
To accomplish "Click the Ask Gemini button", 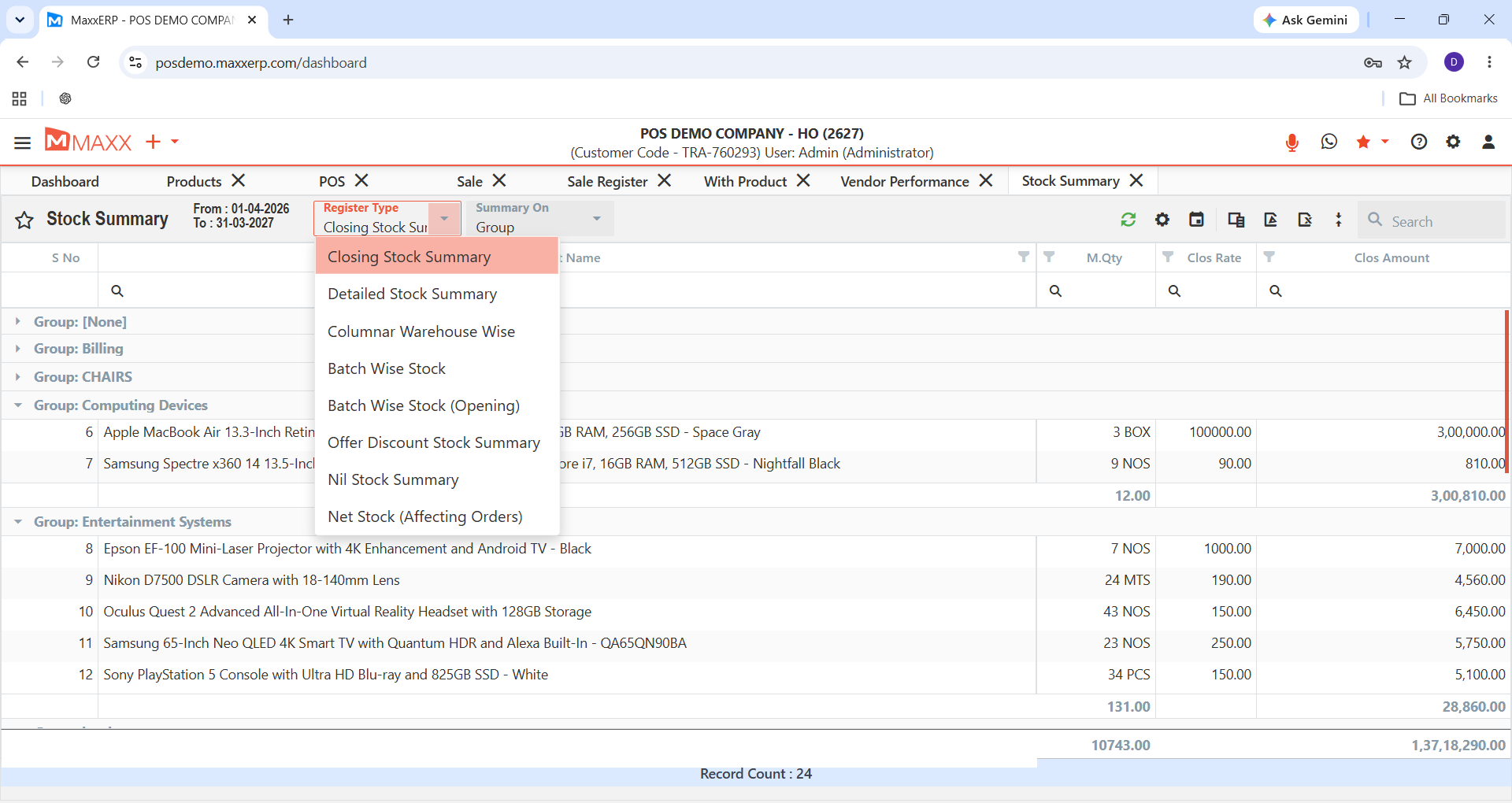I will tap(1306, 20).
